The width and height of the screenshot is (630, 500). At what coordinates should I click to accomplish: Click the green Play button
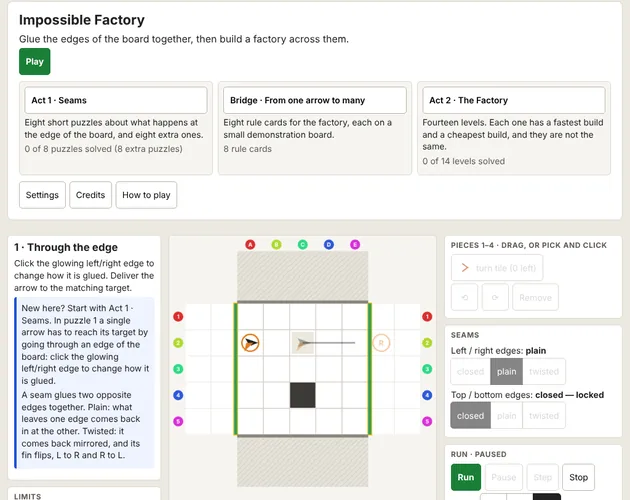point(35,61)
